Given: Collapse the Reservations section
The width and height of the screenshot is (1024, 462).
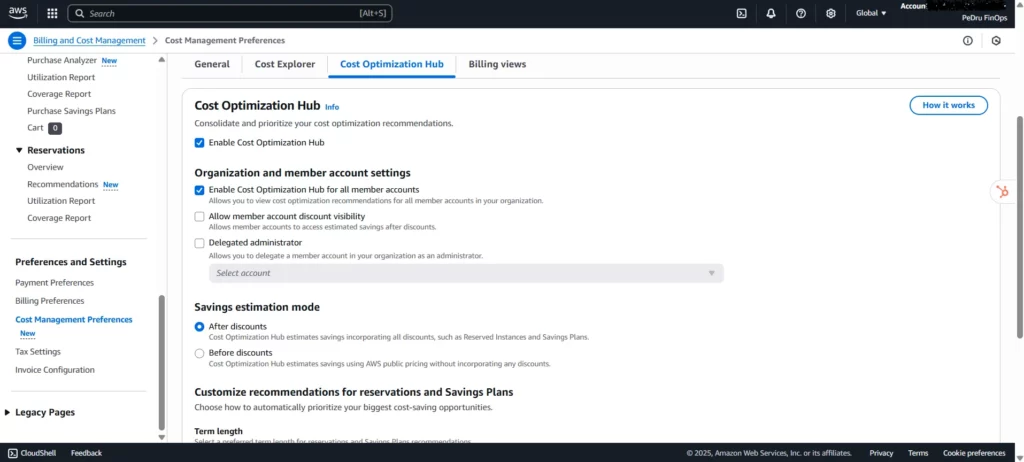Looking at the screenshot, I should (19, 150).
